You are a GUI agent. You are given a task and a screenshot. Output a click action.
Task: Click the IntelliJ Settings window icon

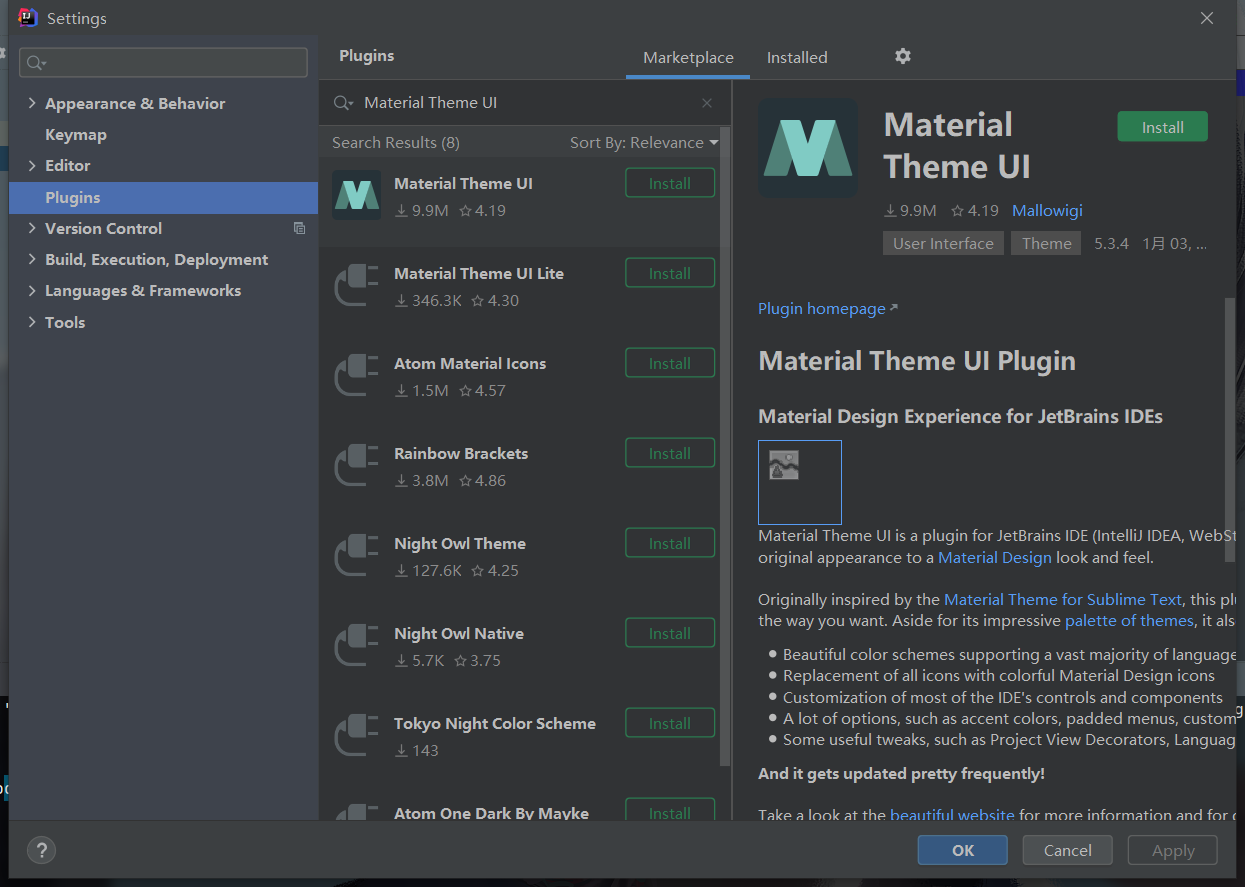[28, 18]
